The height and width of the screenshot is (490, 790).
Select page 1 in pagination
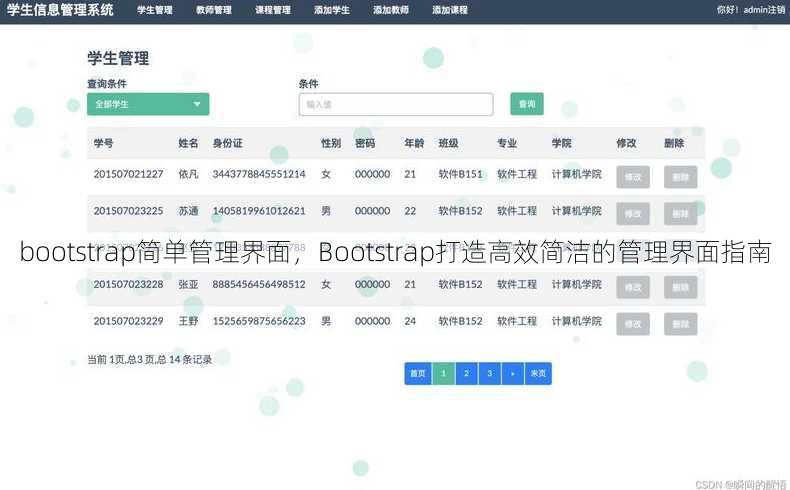point(443,374)
